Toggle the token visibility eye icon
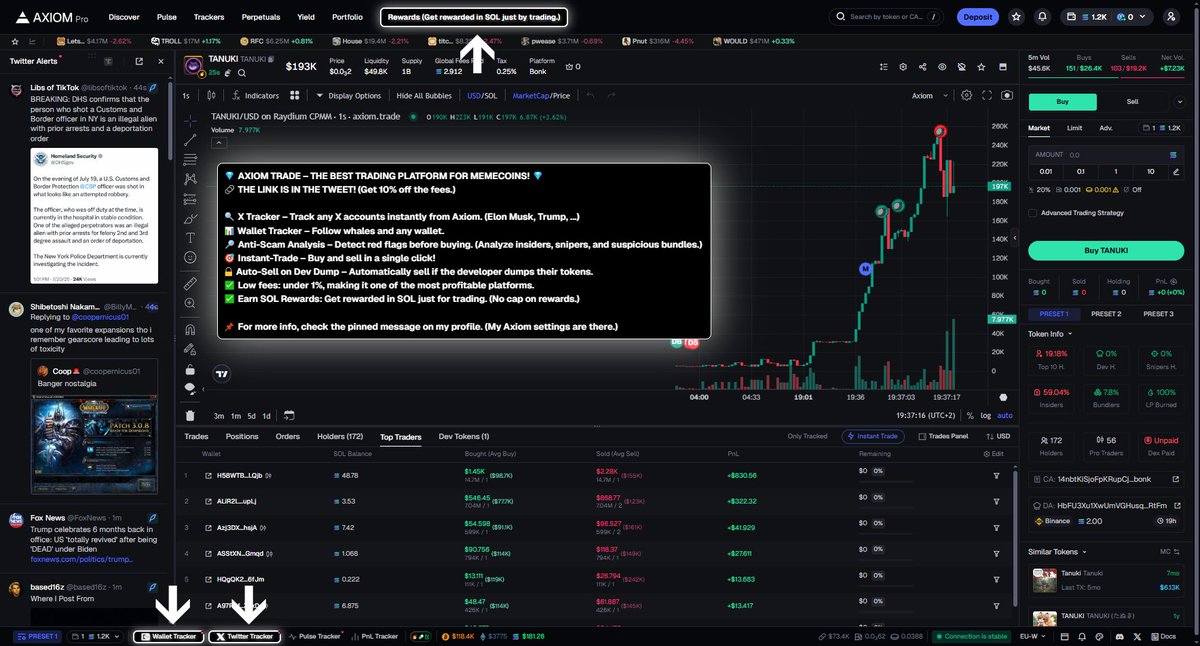This screenshot has height=646, width=1200. [941, 66]
